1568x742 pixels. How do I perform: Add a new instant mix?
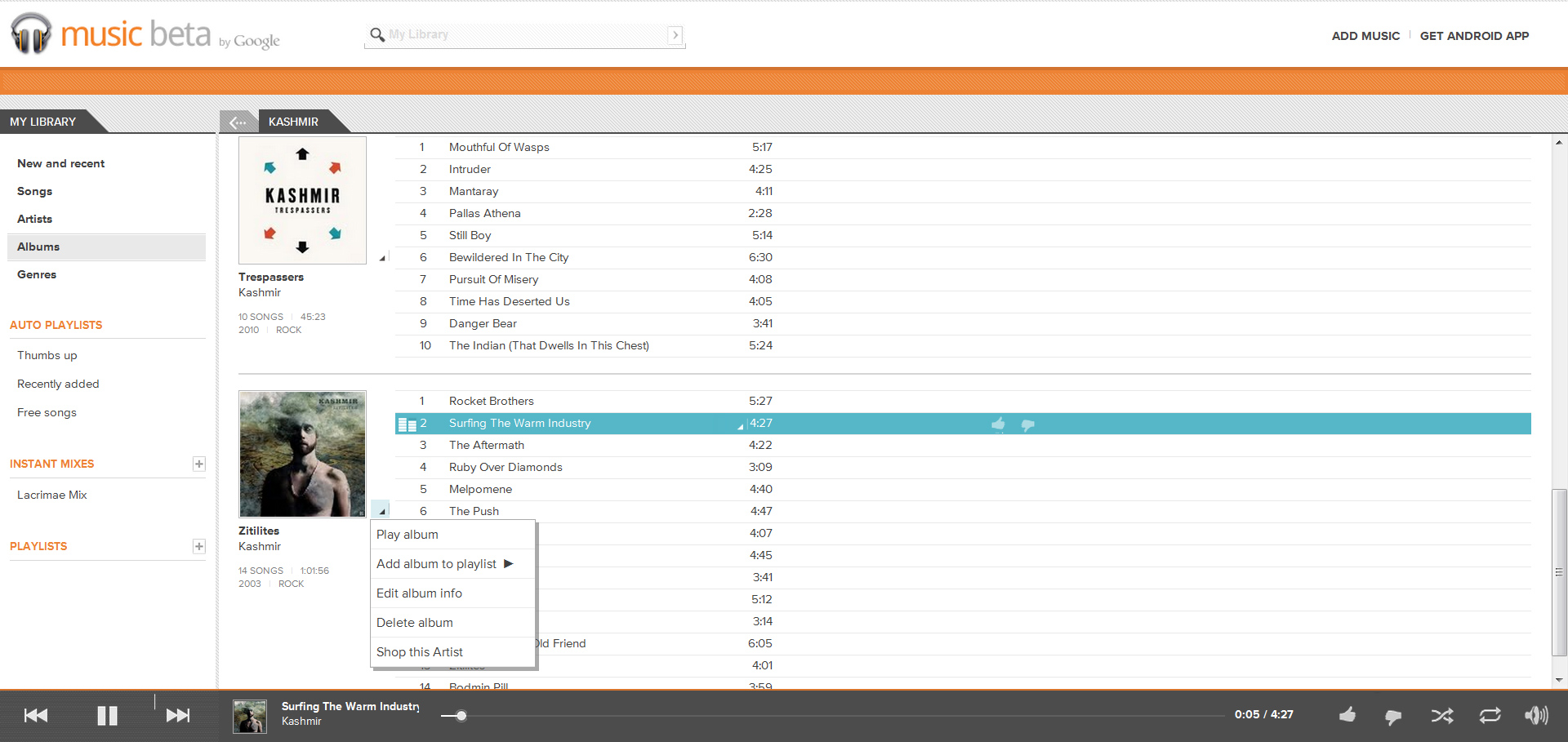point(198,464)
